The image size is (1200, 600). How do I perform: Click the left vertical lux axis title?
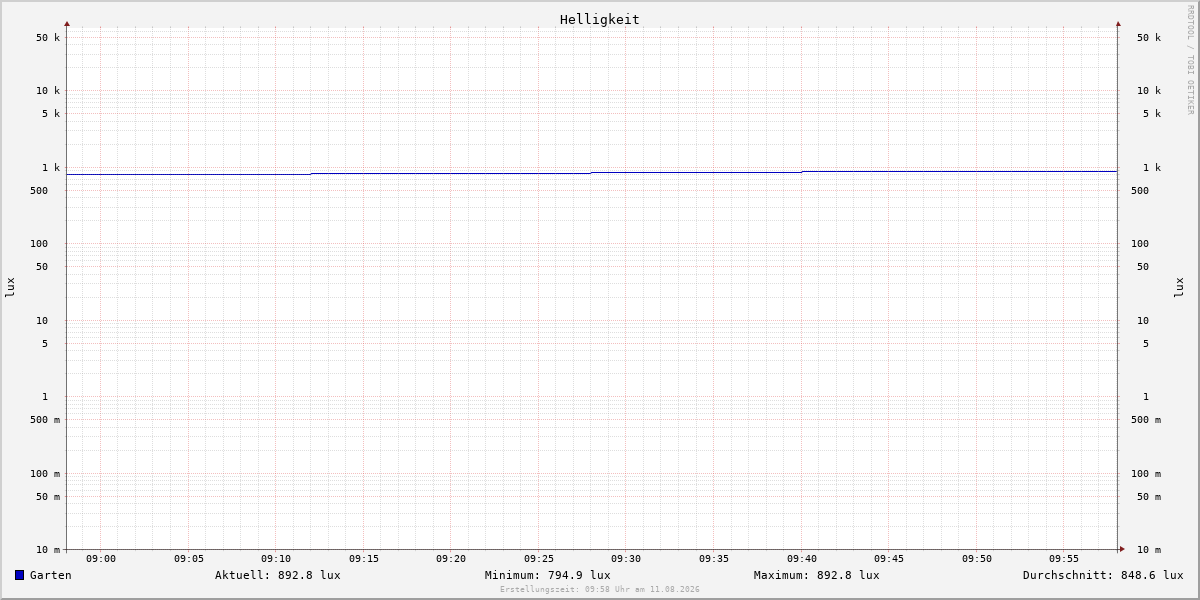point(10,287)
